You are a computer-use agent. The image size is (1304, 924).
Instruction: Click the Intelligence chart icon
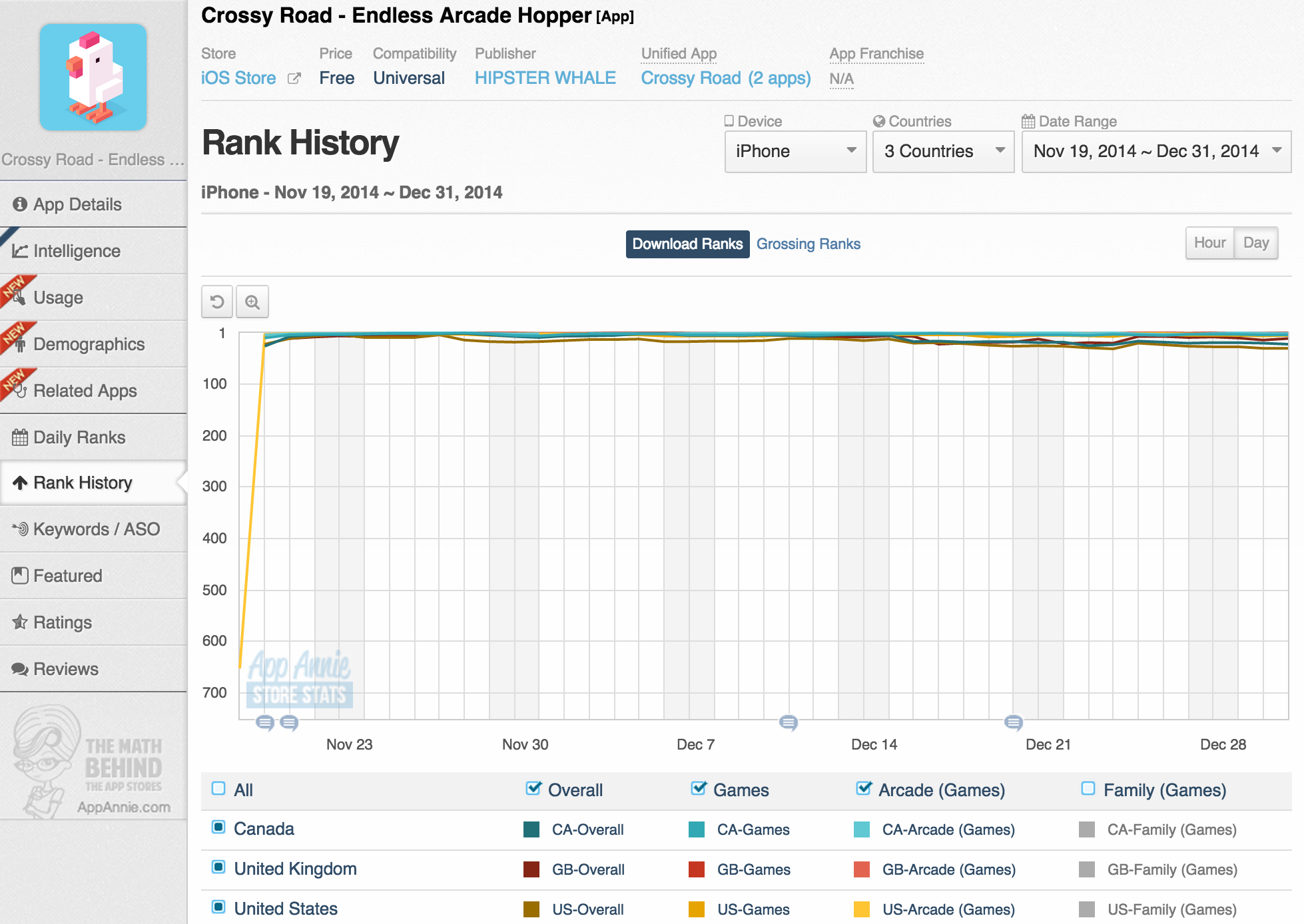pos(20,251)
